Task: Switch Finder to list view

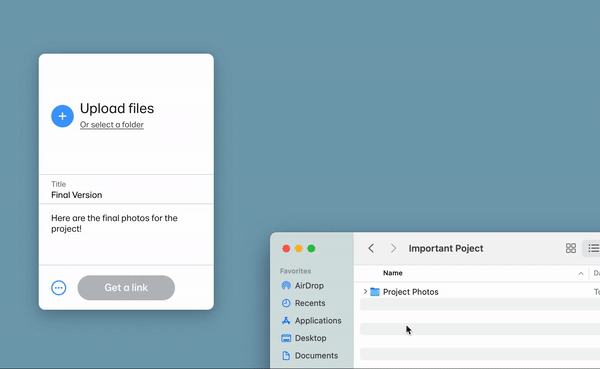Action: [593, 248]
